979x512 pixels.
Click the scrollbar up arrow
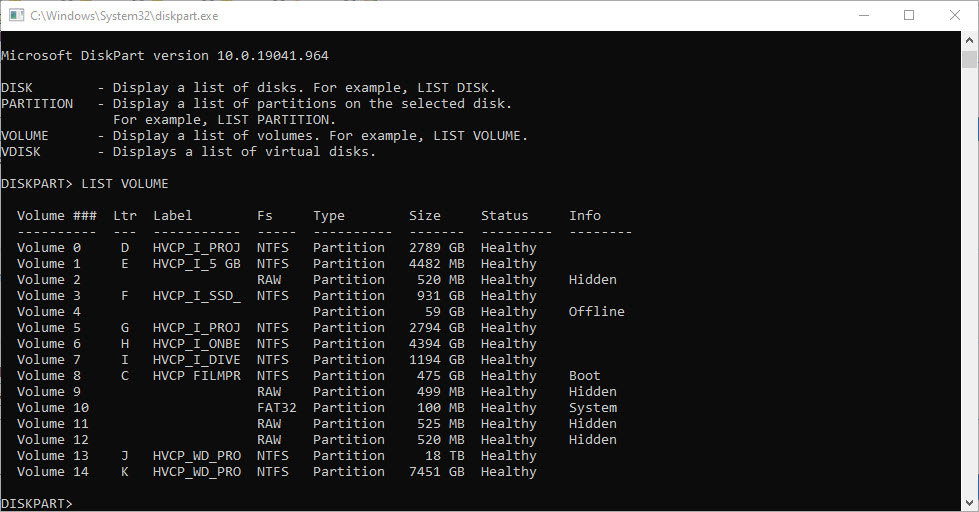[x=969, y=40]
